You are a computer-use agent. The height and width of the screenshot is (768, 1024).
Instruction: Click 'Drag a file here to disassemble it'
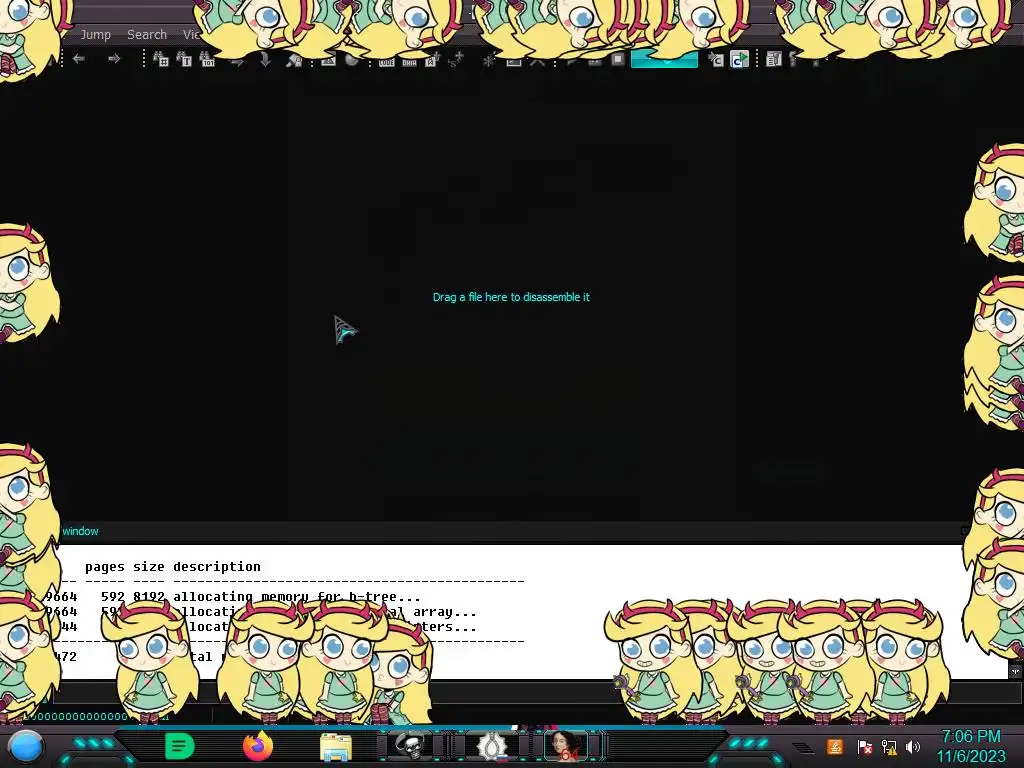coord(511,297)
